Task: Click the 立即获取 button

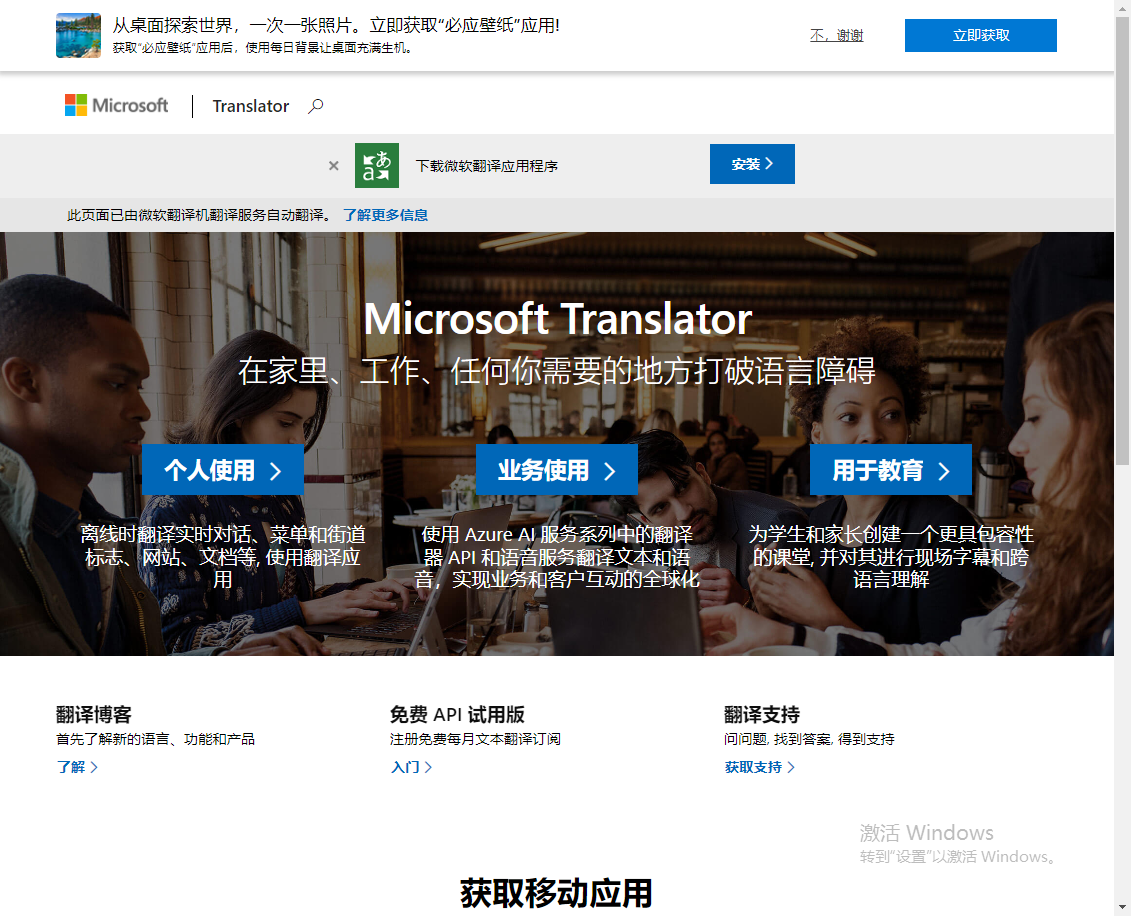Action: click(980, 35)
